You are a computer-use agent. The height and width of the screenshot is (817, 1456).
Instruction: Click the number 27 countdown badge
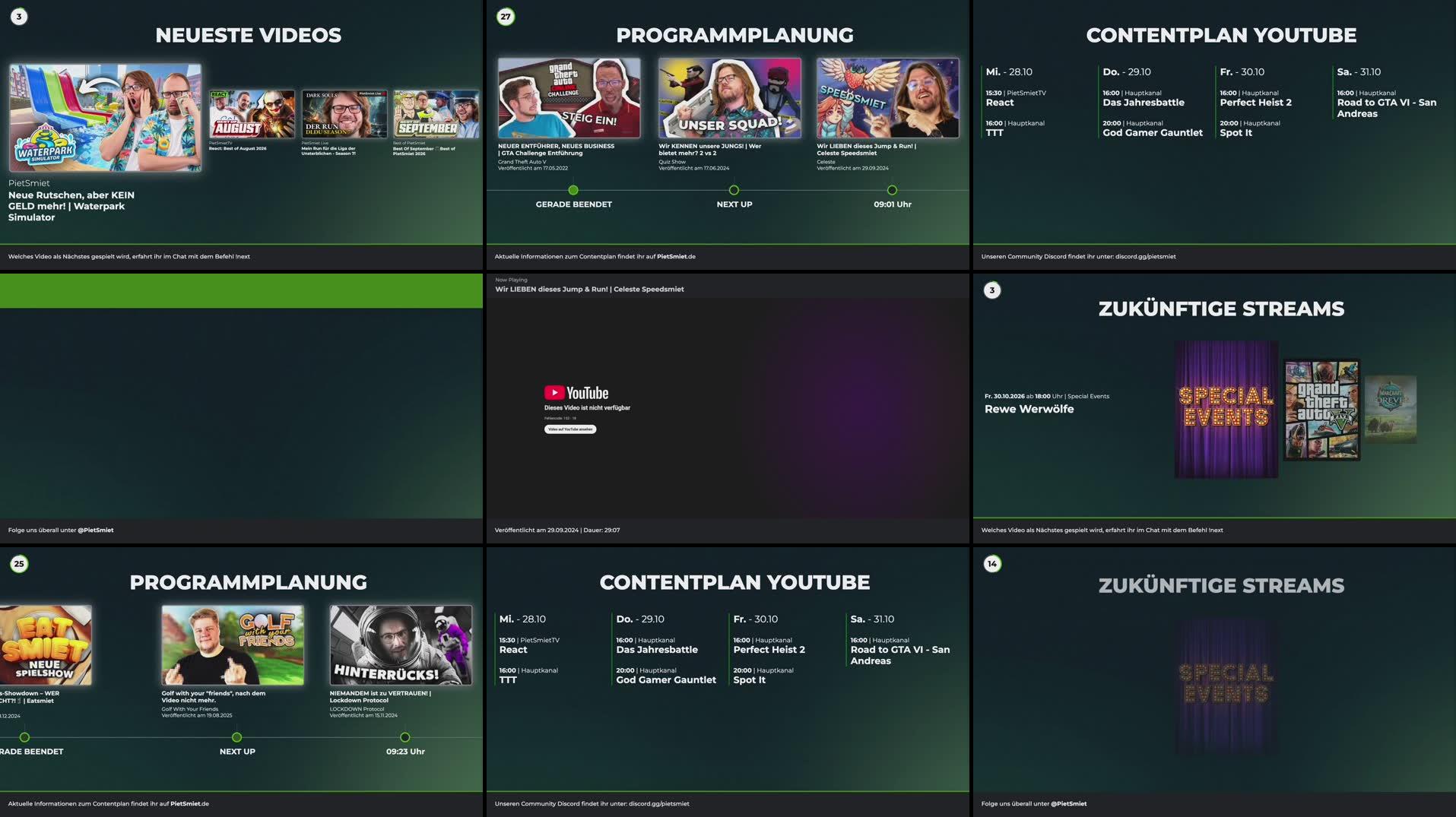506,17
